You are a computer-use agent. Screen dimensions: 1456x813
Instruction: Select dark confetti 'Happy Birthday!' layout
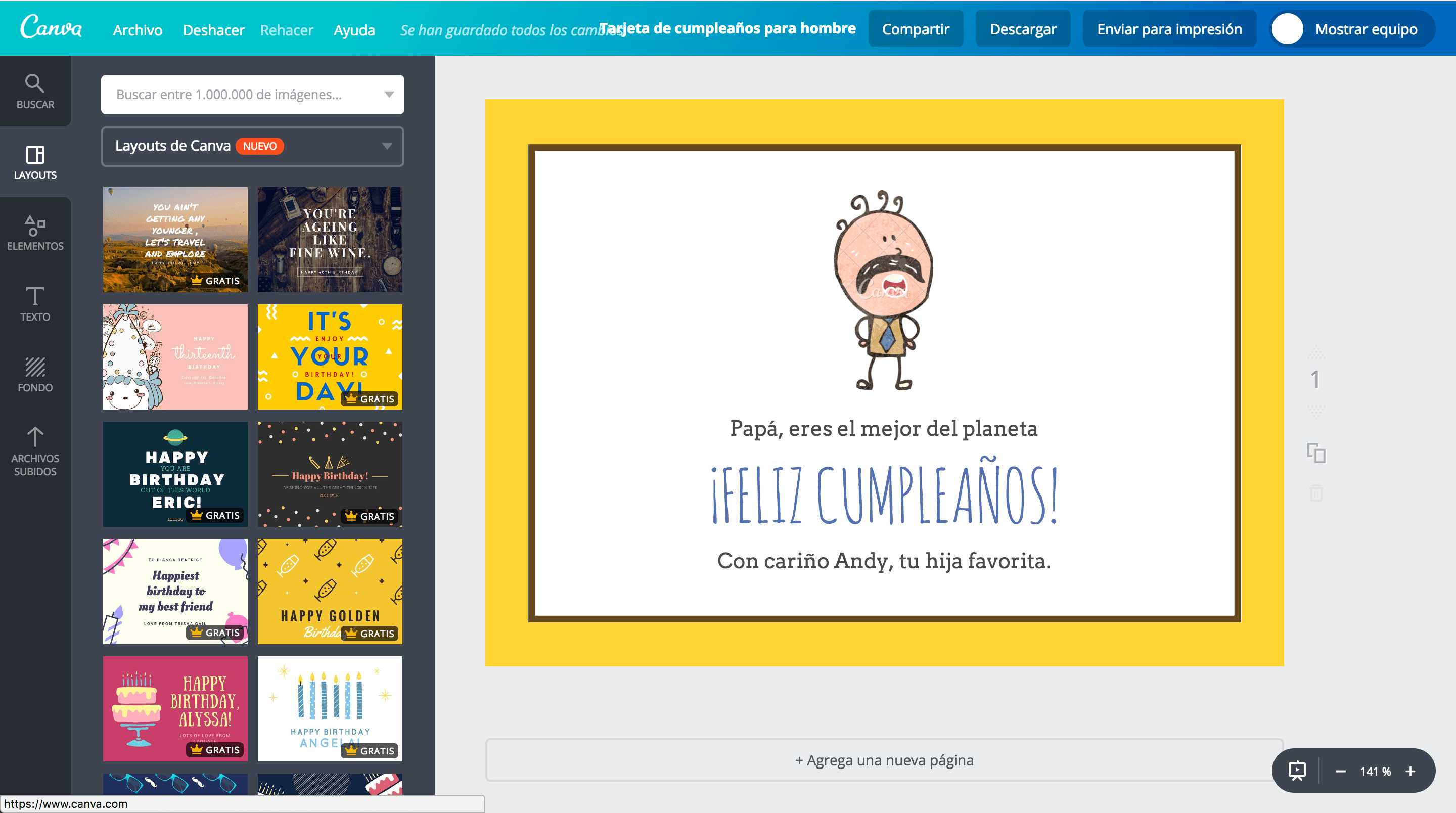click(x=330, y=474)
